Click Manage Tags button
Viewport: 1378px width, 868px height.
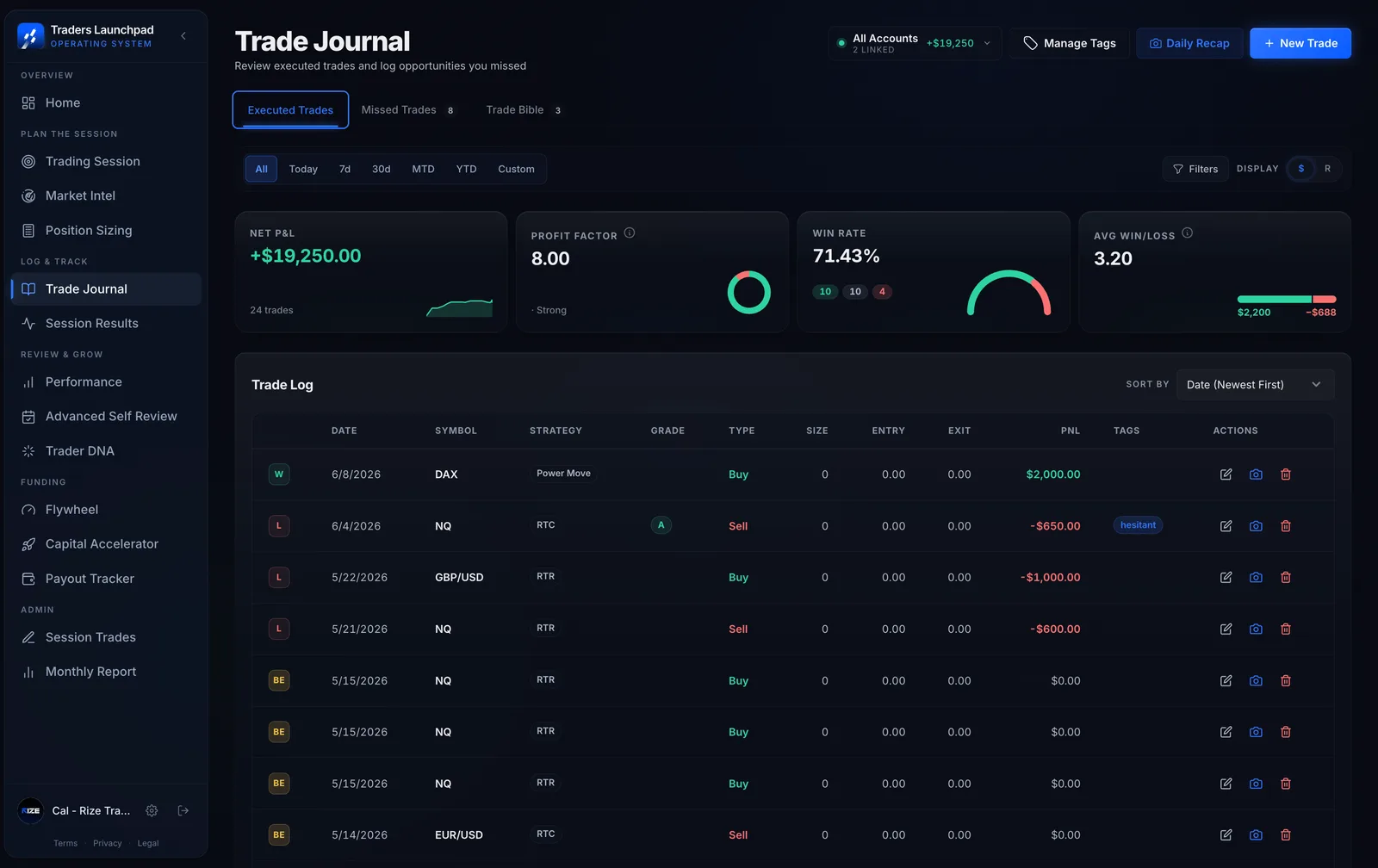pyautogui.click(x=1070, y=43)
